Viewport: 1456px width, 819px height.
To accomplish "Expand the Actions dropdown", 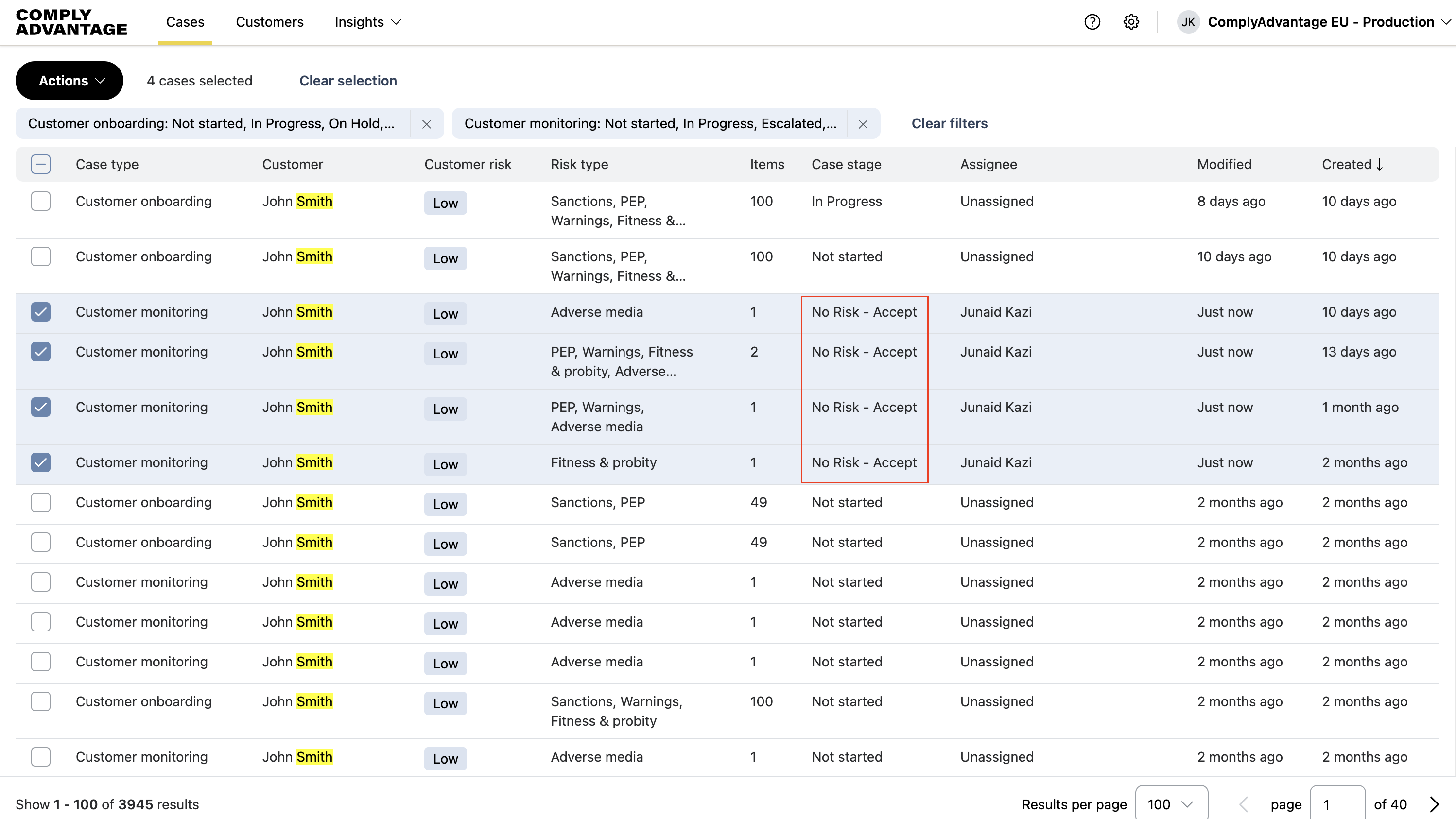I will [69, 81].
